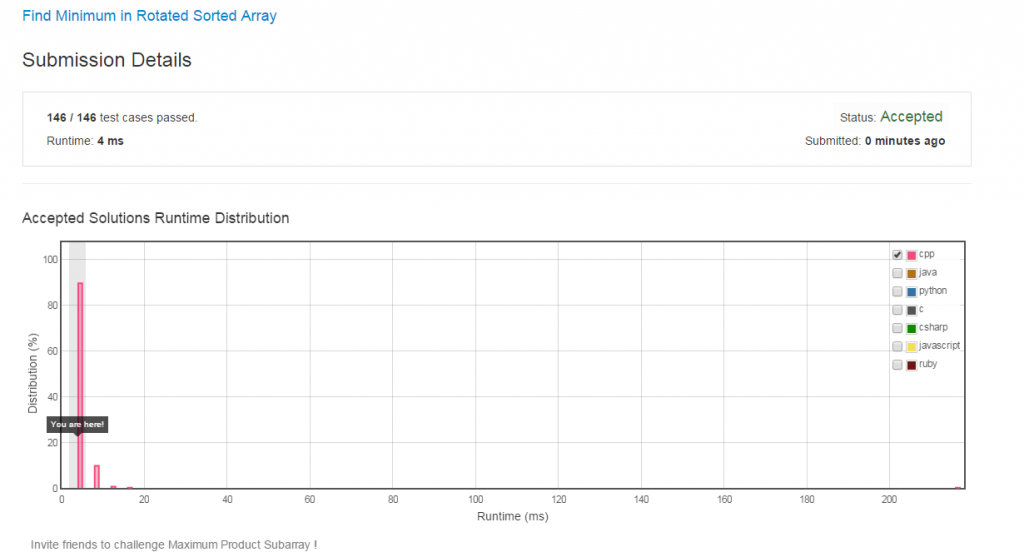
Task: Click the orange java color swatch
Action: pos(911,273)
